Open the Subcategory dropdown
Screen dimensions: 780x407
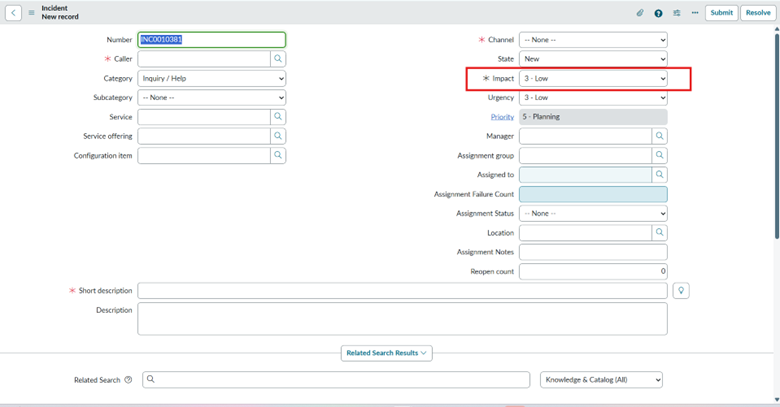coord(212,98)
